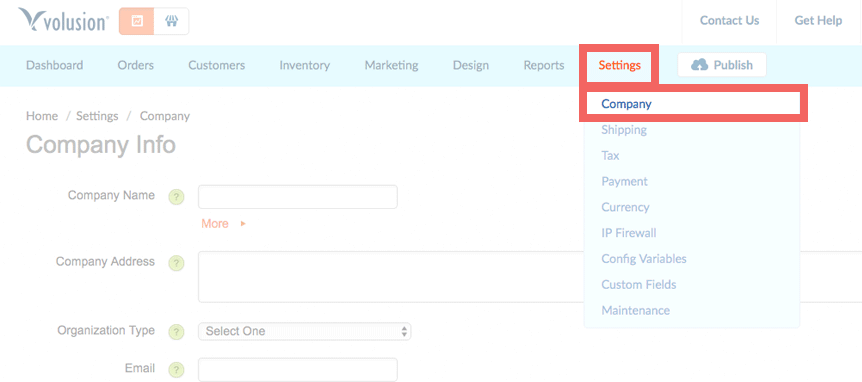Expand the More options link

tap(223, 224)
